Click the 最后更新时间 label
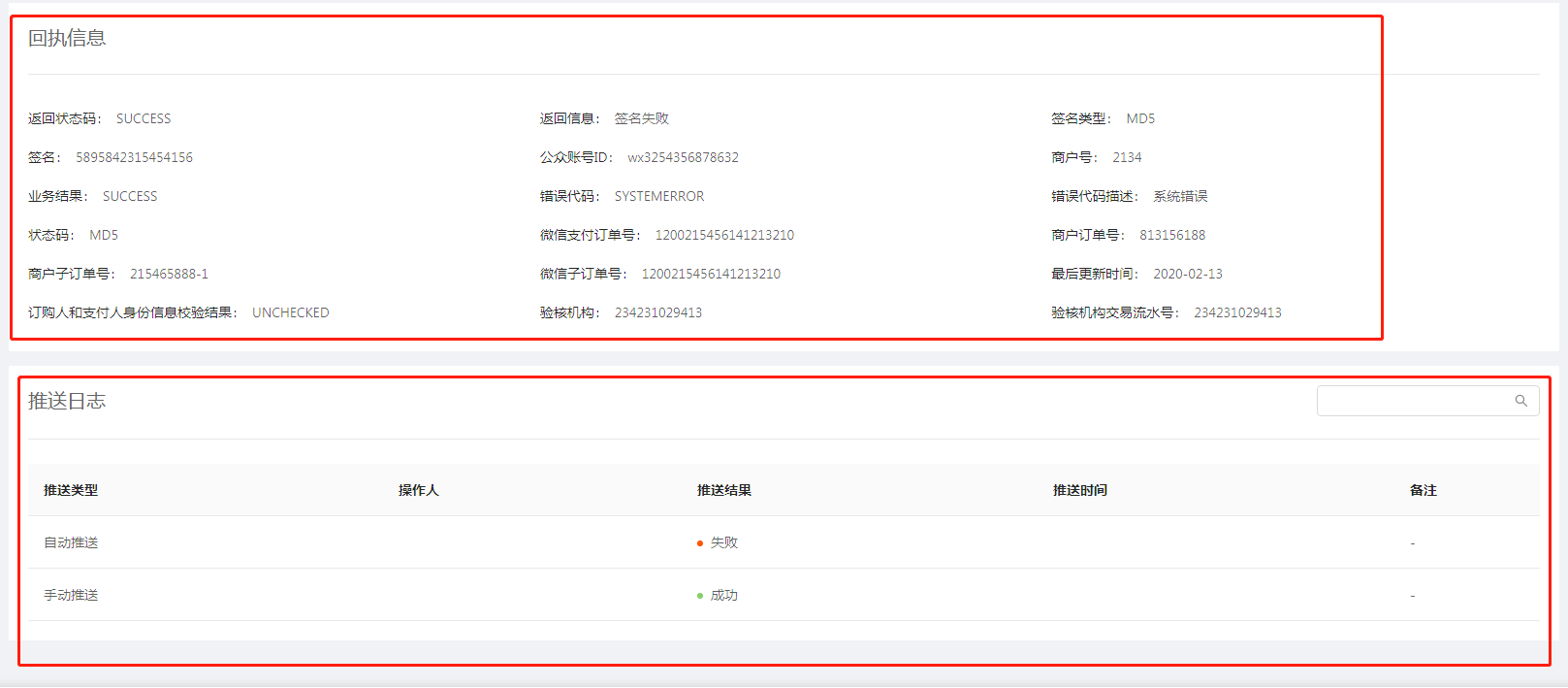1568x688 pixels. tap(1094, 274)
